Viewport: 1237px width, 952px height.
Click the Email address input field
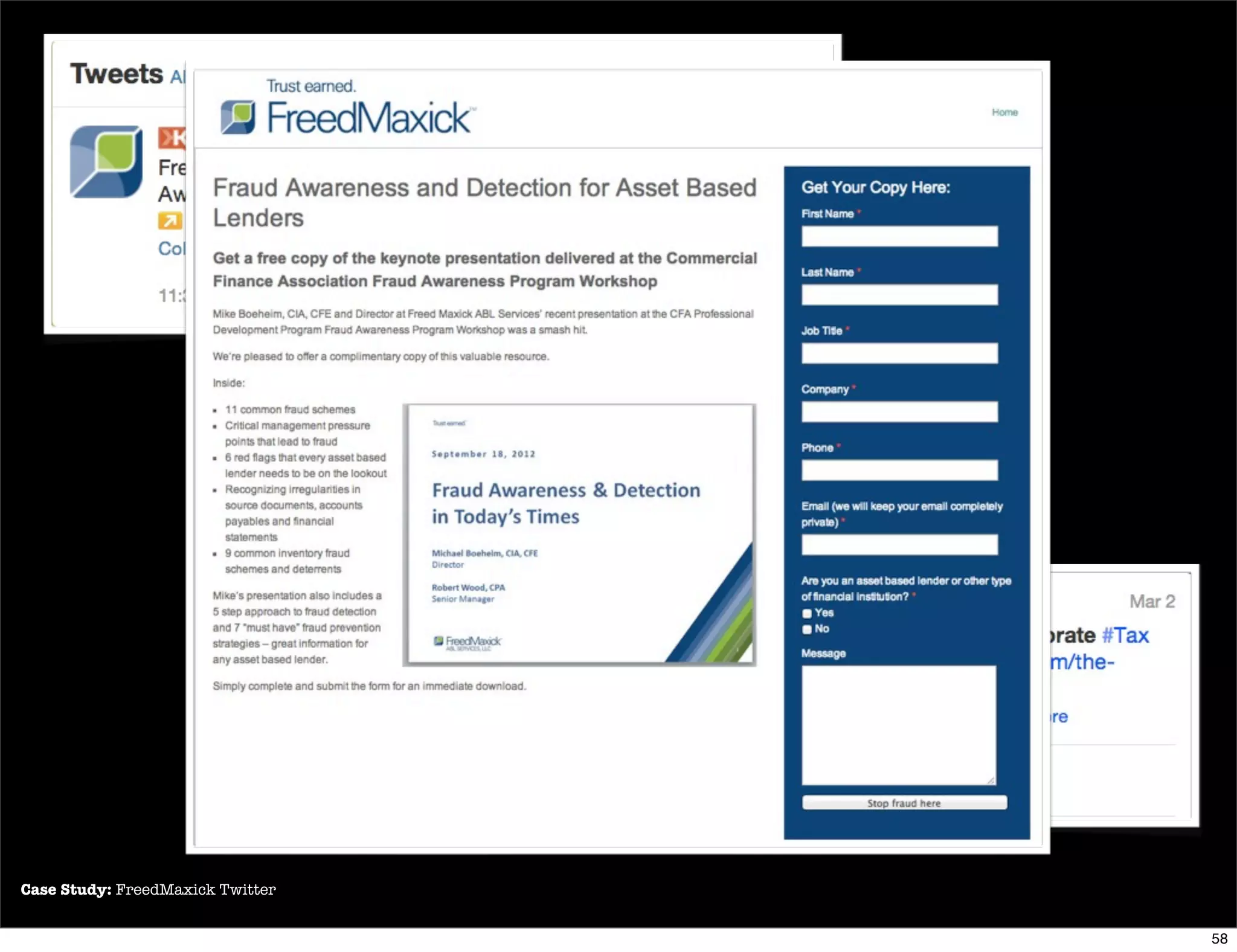tap(899, 545)
